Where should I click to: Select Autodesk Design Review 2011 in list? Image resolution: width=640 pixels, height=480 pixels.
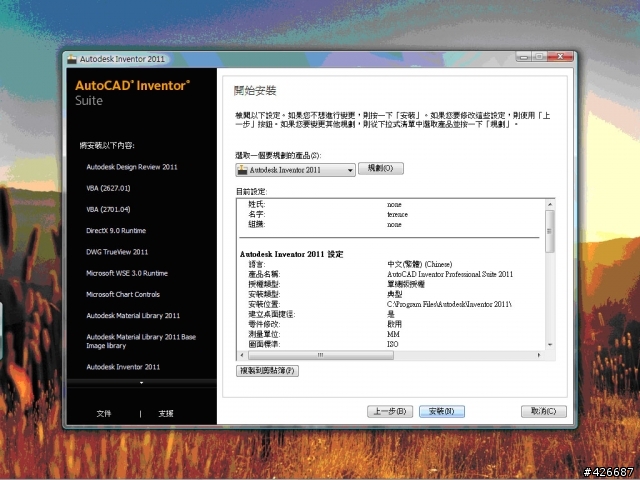click(132, 167)
